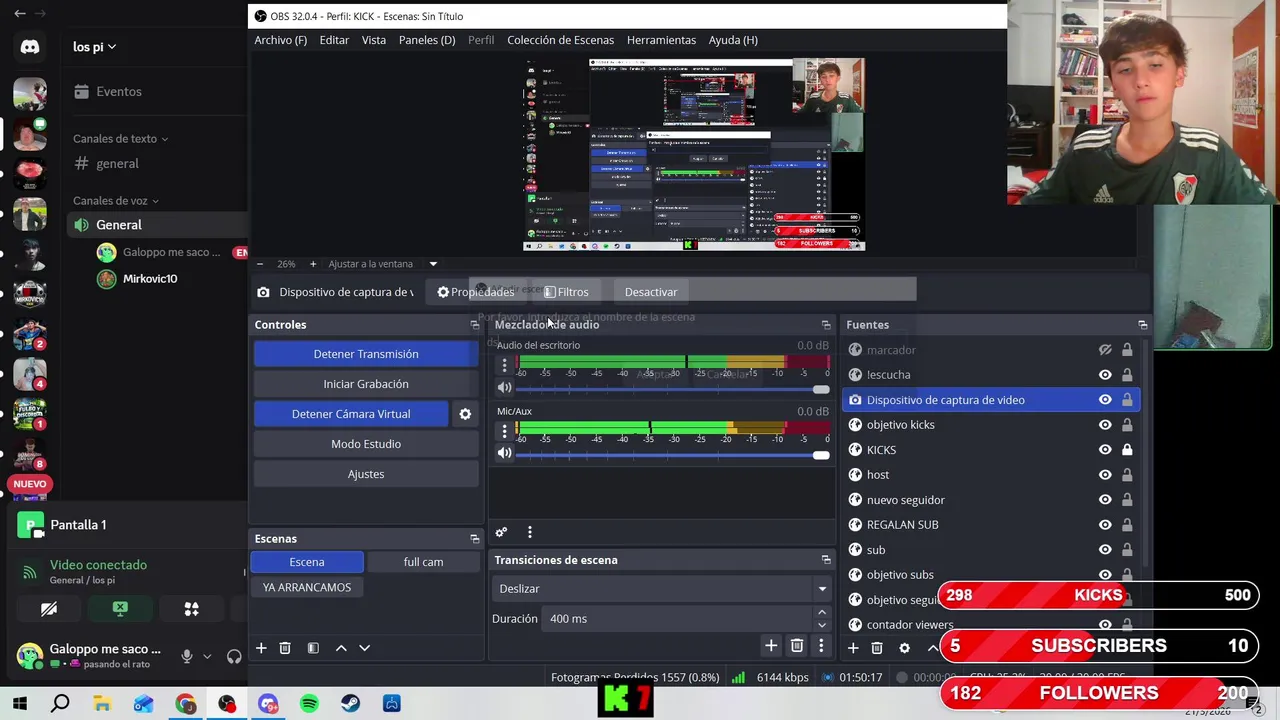Unlock the KICKS source
The image size is (1280, 720).
(x=1127, y=450)
